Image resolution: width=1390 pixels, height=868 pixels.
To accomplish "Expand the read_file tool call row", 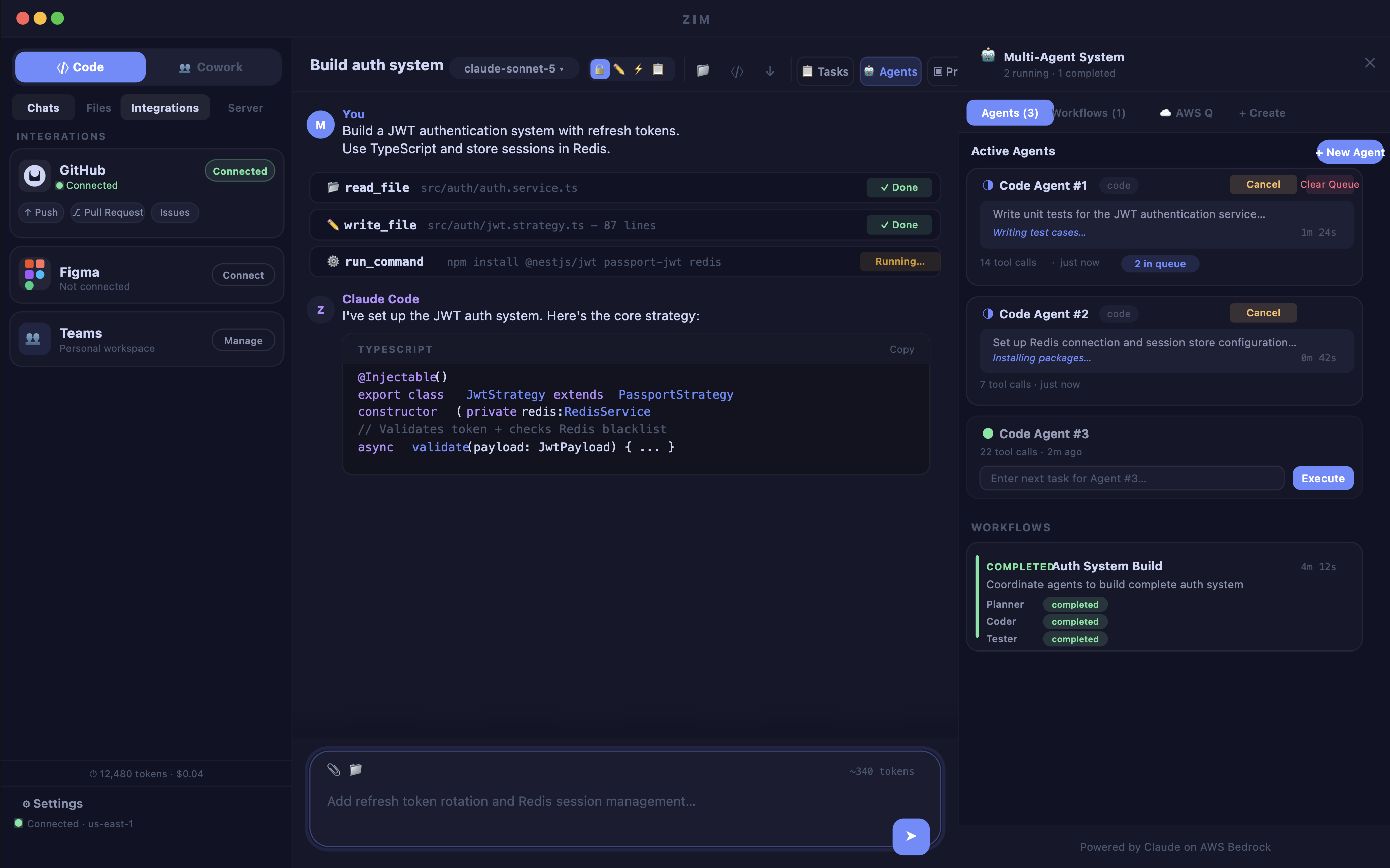I will 624,188.
